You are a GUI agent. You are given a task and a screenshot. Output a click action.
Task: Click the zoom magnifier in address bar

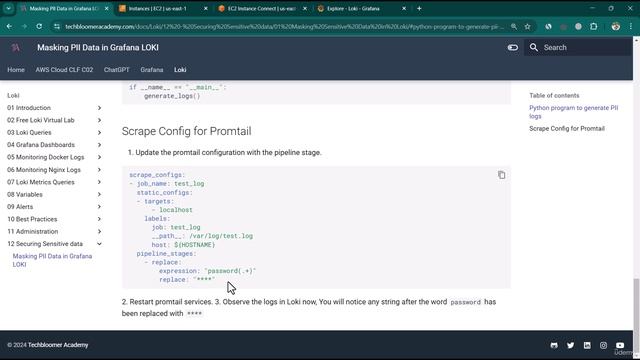click(x=514, y=27)
